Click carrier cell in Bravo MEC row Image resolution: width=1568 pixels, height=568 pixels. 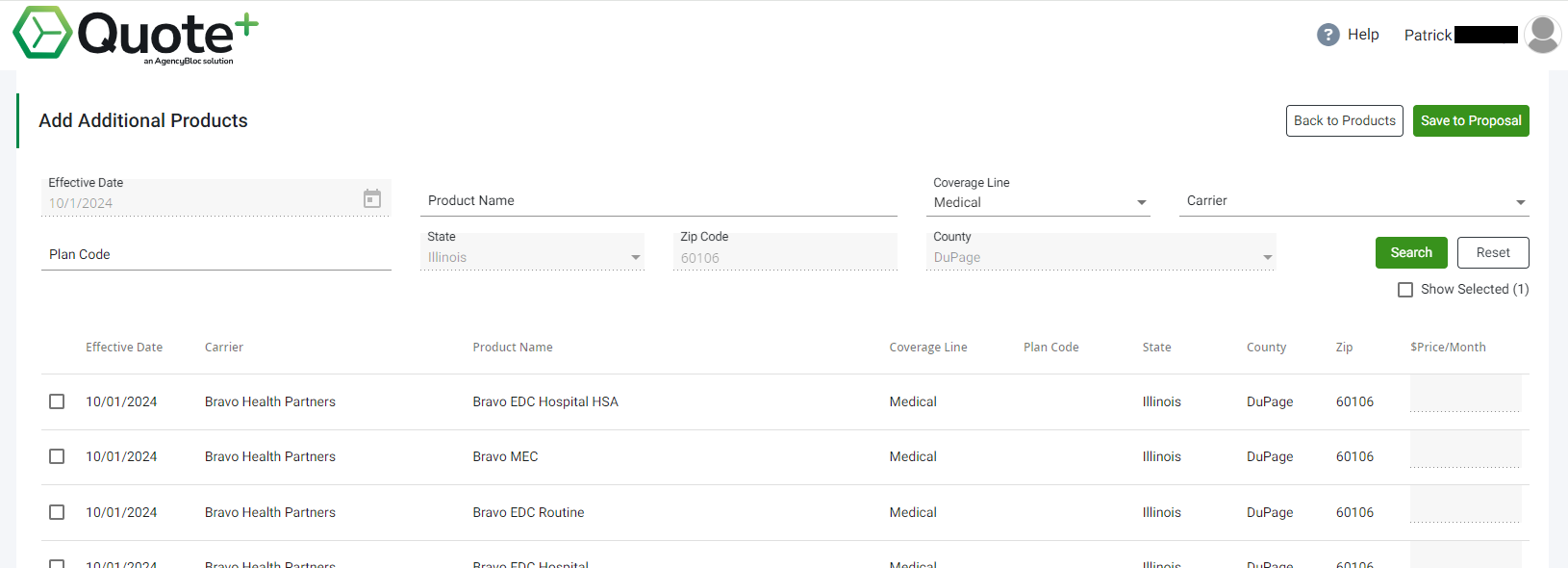(x=270, y=456)
